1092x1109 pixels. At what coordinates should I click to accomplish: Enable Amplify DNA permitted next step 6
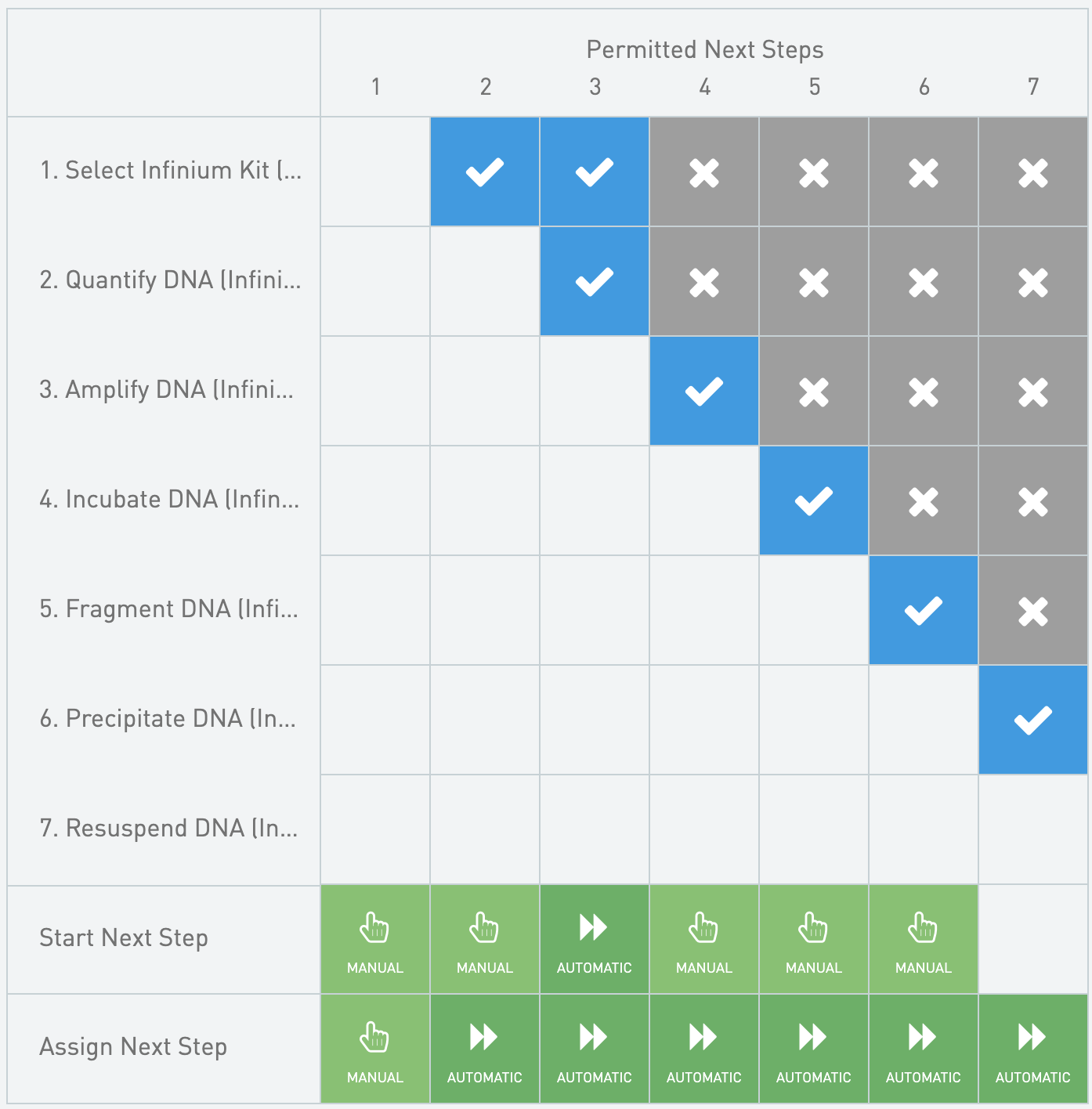923,391
